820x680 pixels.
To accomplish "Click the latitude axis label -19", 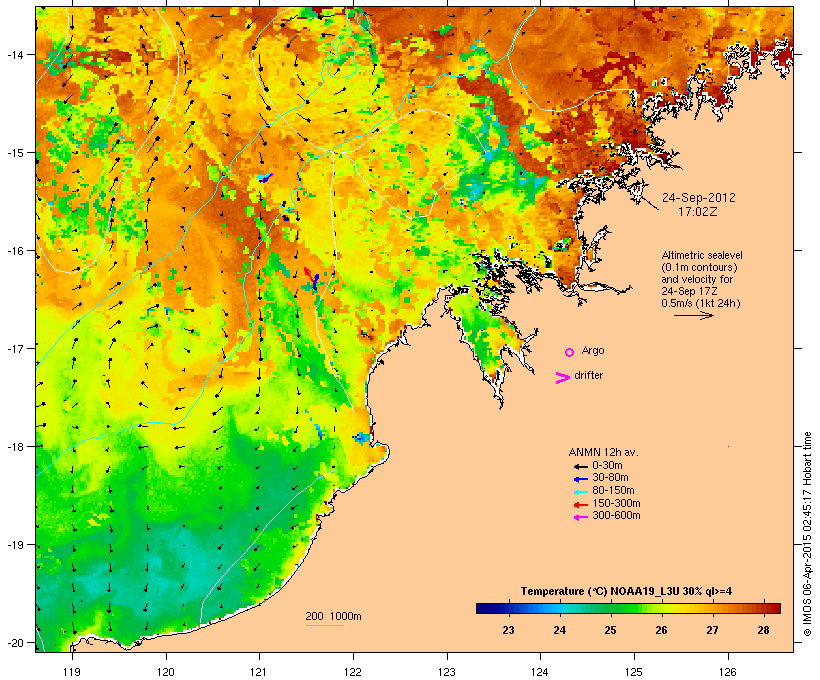I will [x=14, y=545].
